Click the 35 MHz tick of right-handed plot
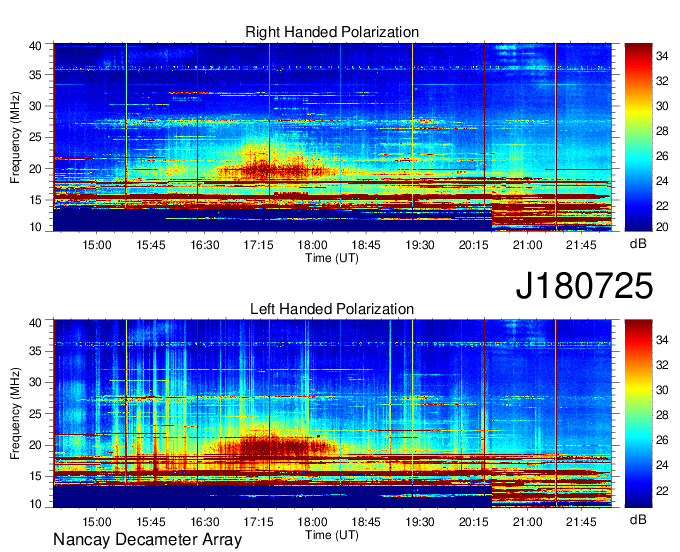The width and height of the screenshot is (680, 552). (x=36, y=75)
